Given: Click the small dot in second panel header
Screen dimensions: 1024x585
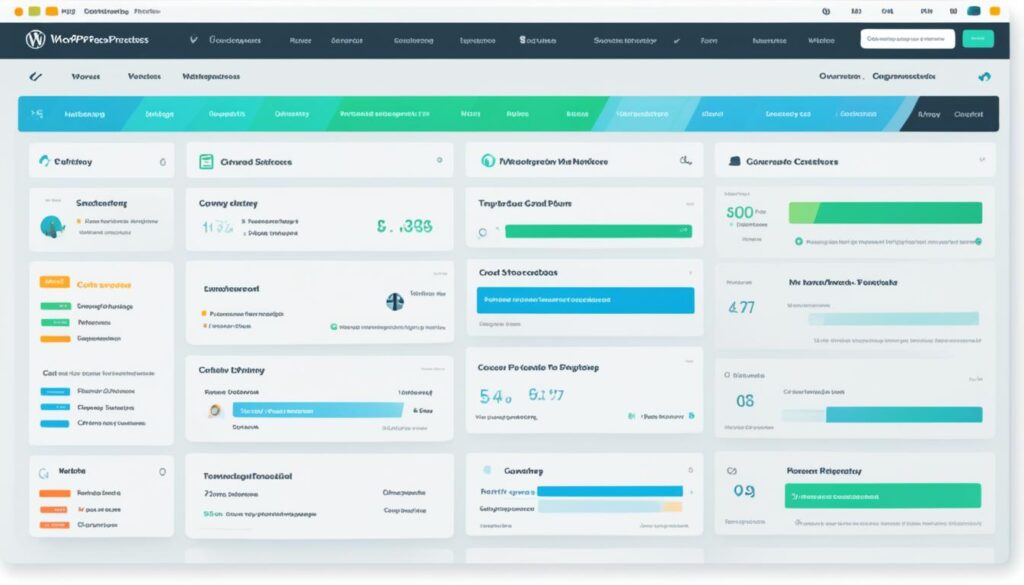Looking at the screenshot, I should click(x=440, y=160).
